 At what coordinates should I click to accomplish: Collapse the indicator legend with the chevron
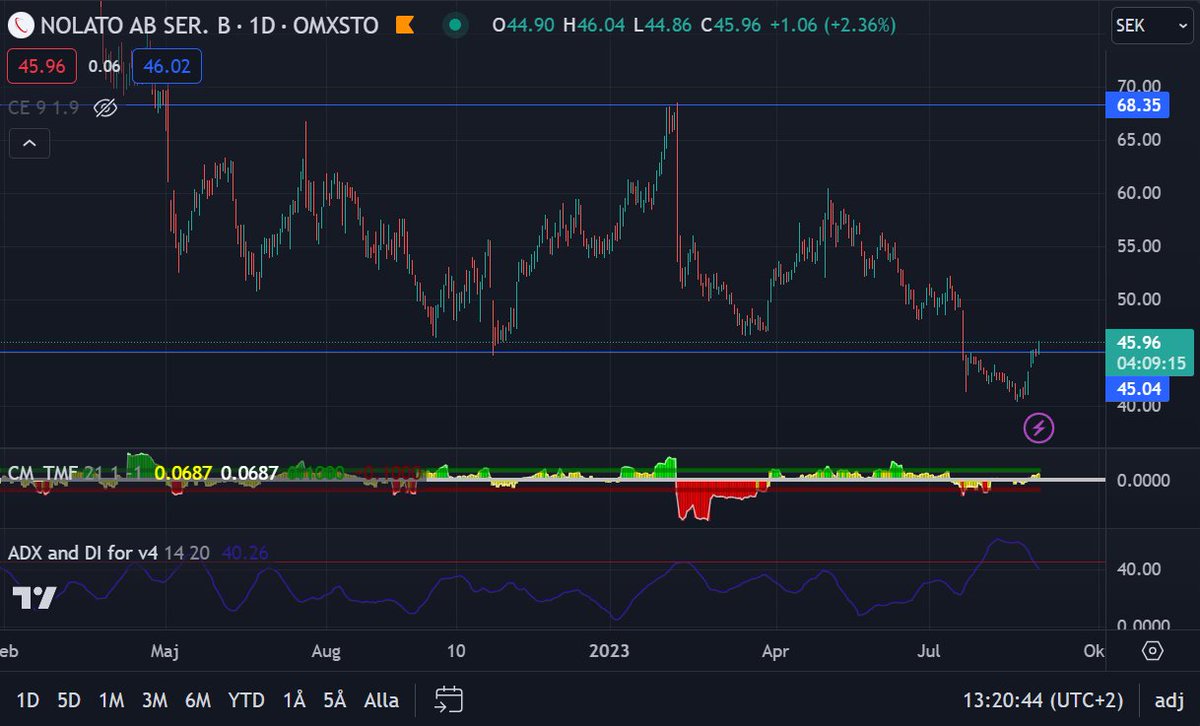click(x=29, y=144)
